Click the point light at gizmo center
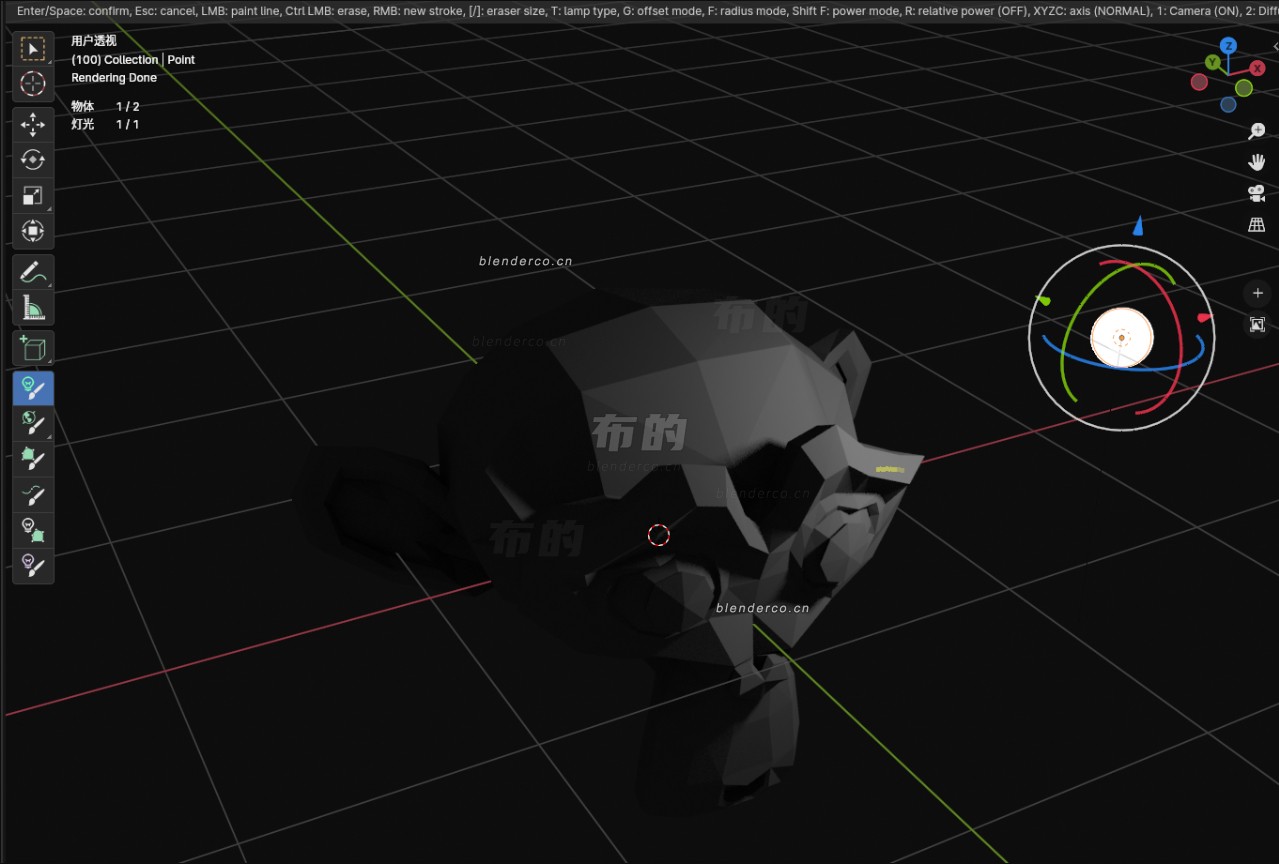This screenshot has height=864, width=1279. [1122, 338]
